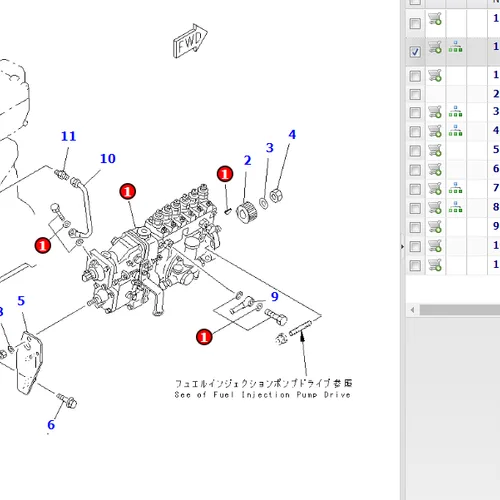Click red marker 1 left of pipe 10
500x500 pixels.
[x=43, y=245]
